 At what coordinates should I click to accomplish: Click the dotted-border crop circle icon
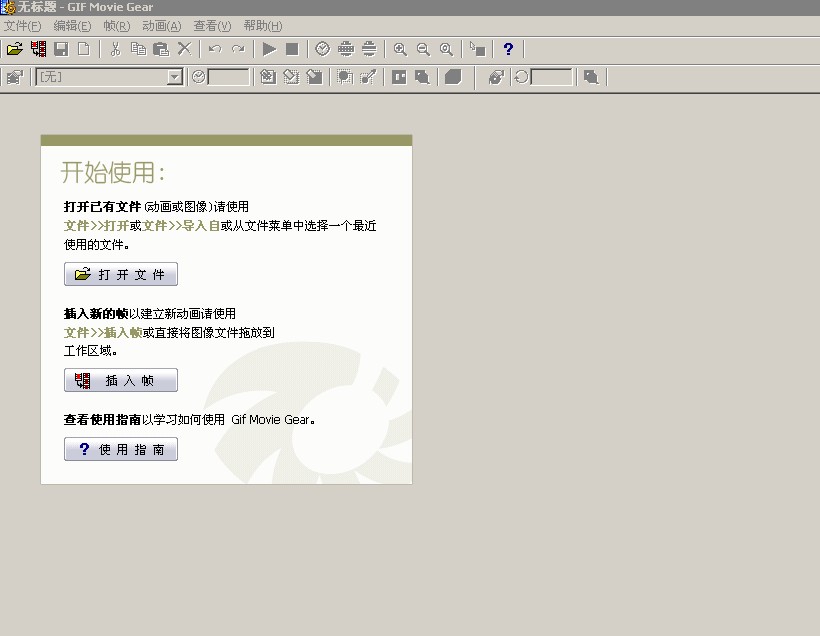tap(345, 77)
